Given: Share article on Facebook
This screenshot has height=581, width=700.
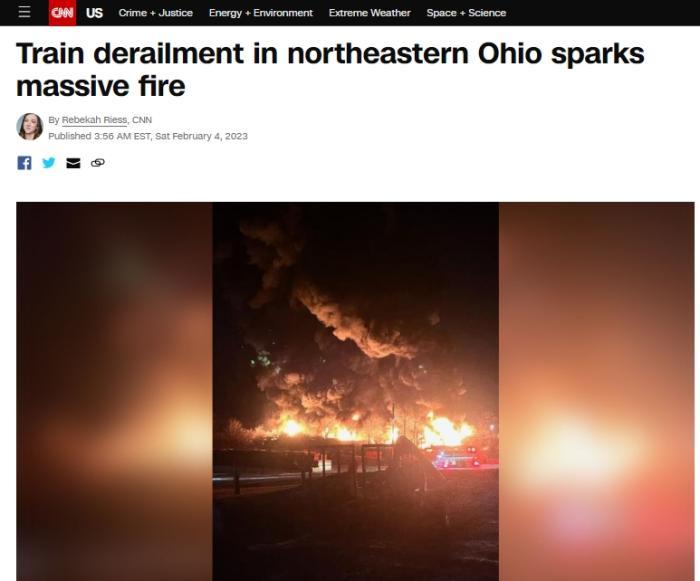Looking at the screenshot, I should 25,163.
